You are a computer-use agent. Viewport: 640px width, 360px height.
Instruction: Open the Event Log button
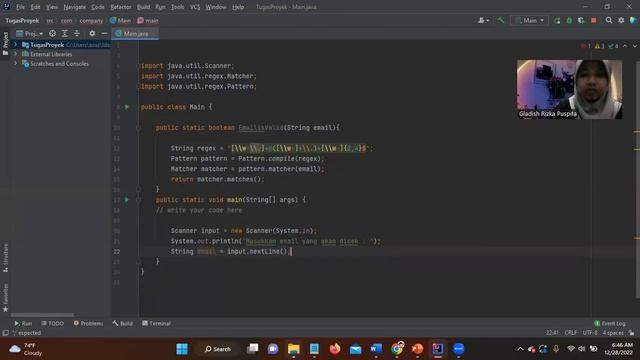click(x=609, y=323)
